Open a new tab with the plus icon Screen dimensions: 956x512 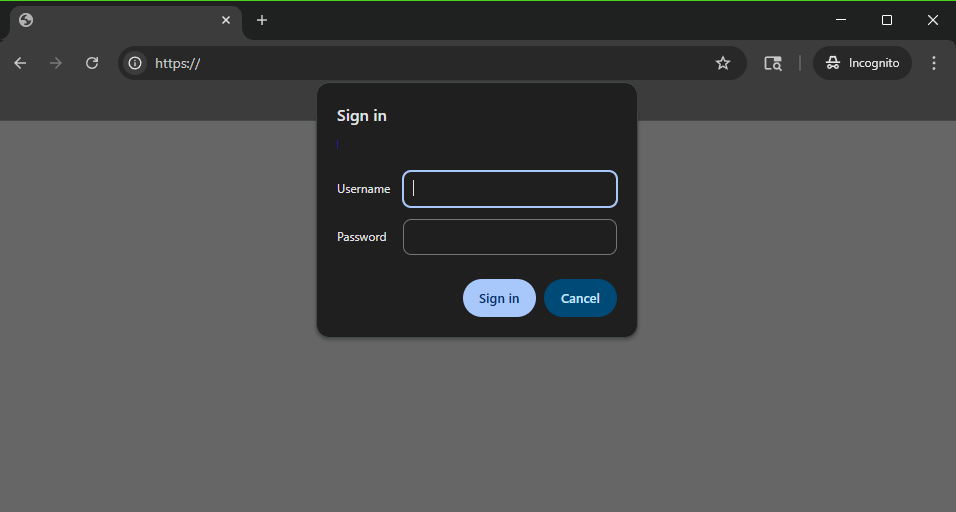[262, 20]
